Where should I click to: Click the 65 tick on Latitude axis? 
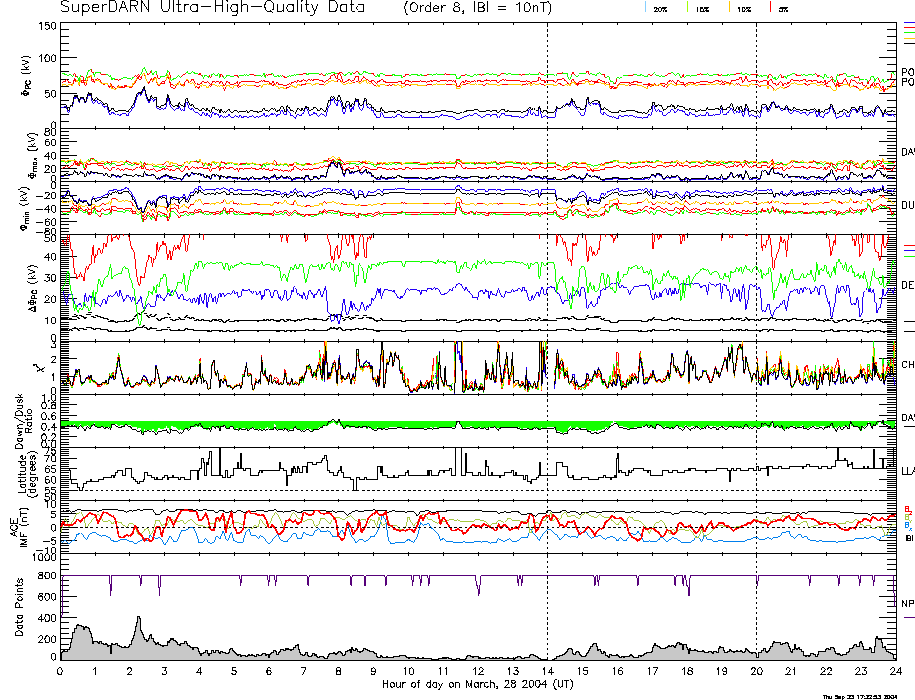point(51,469)
